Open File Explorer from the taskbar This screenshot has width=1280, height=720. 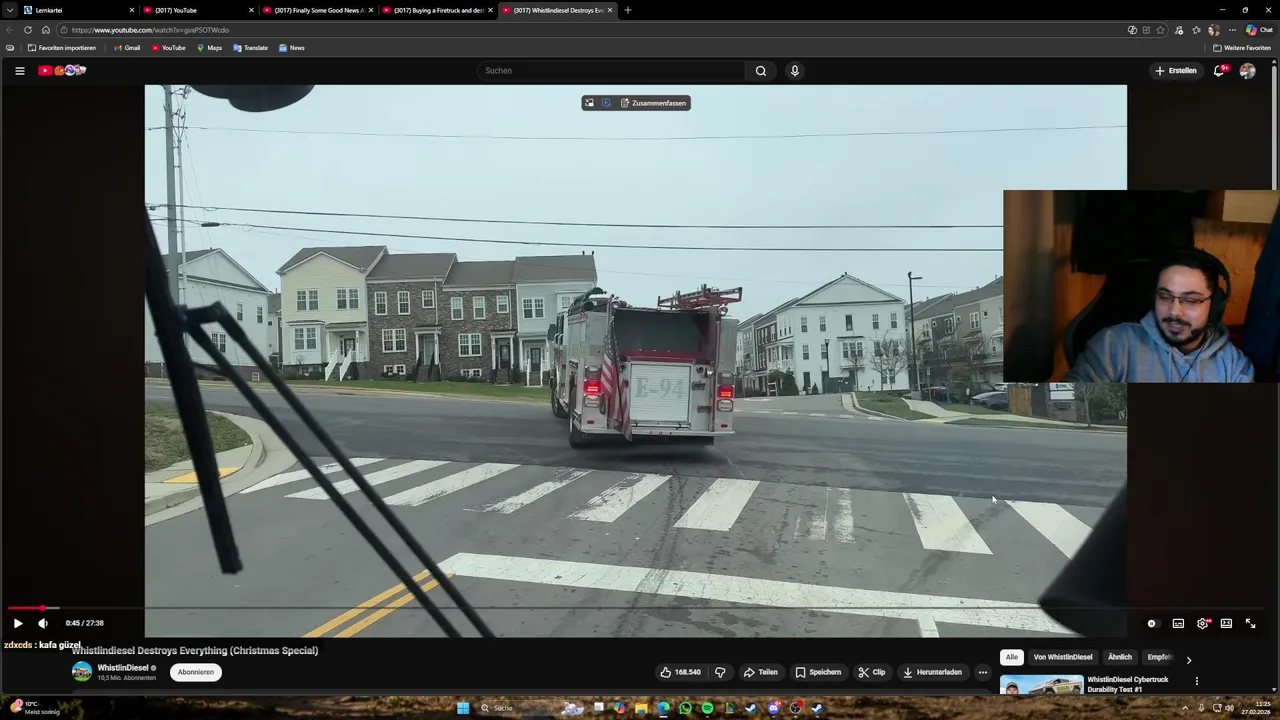641,708
